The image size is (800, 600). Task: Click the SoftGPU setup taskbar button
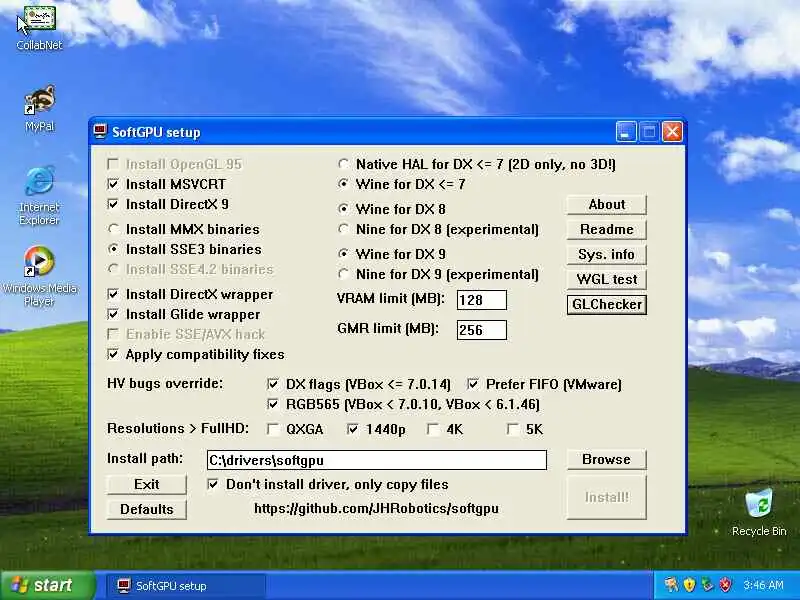pyautogui.click(x=186, y=585)
